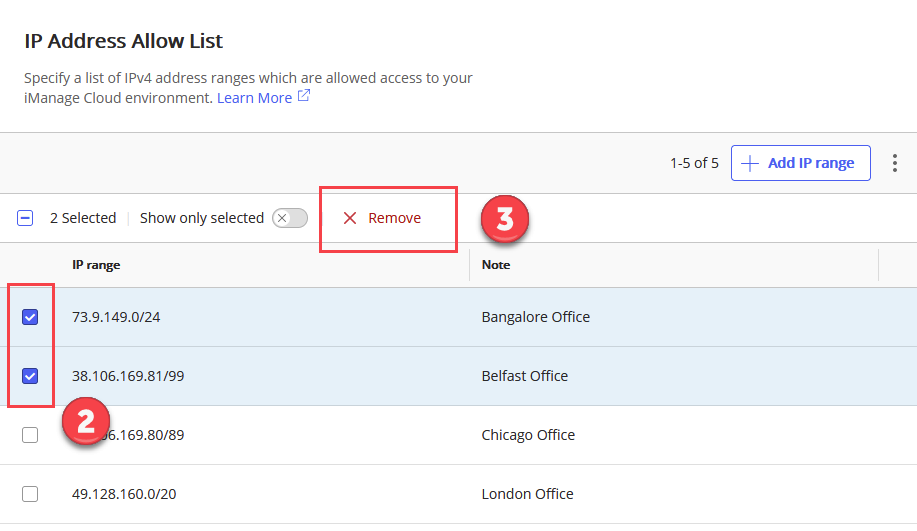Toggle the Show only selected switch

[289, 218]
